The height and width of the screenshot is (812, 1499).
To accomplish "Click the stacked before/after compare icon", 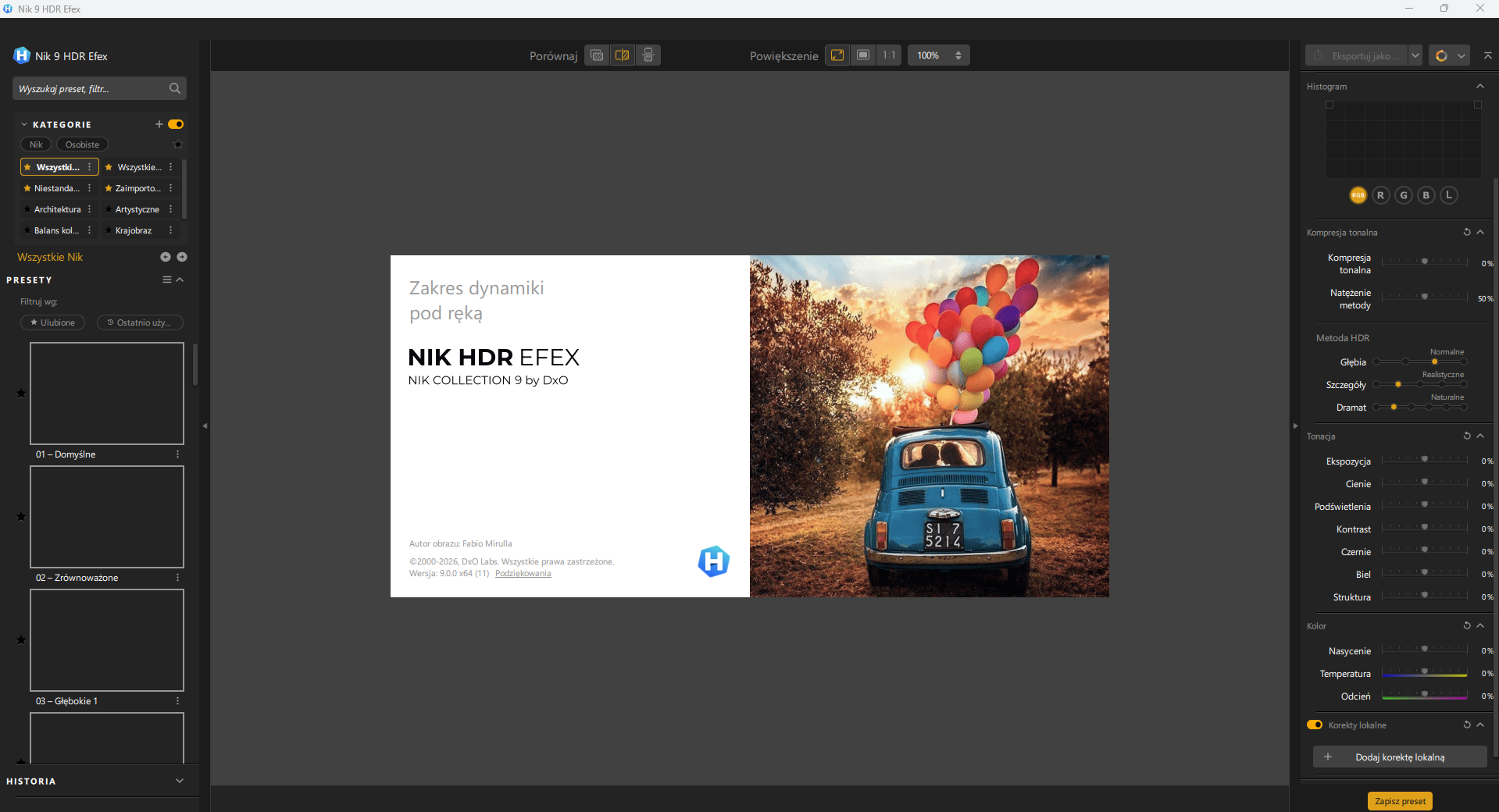I will 648,55.
